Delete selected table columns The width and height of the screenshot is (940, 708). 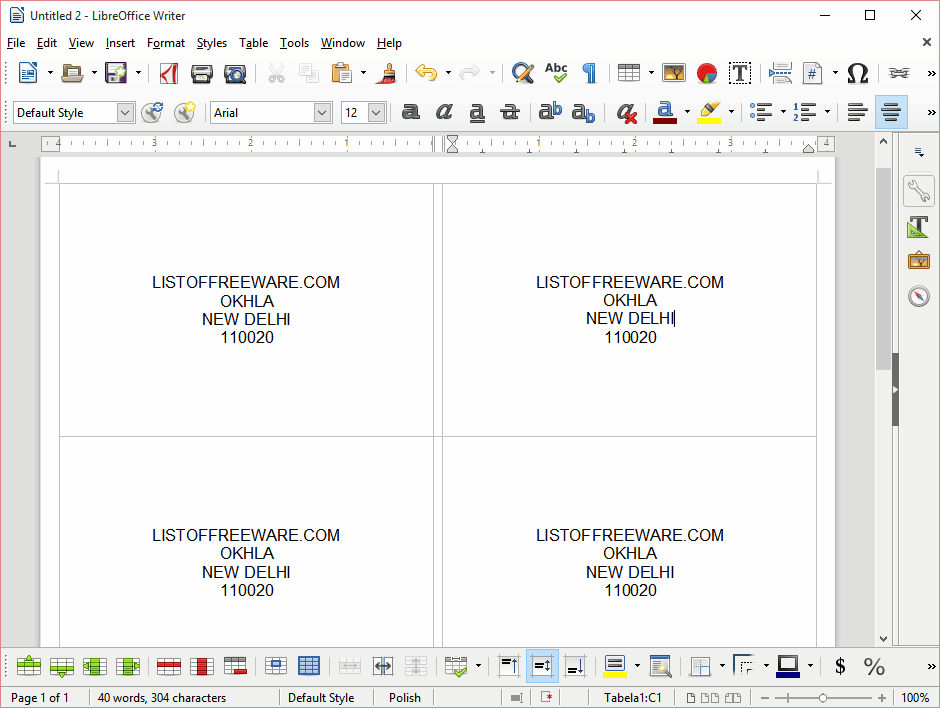202,666
